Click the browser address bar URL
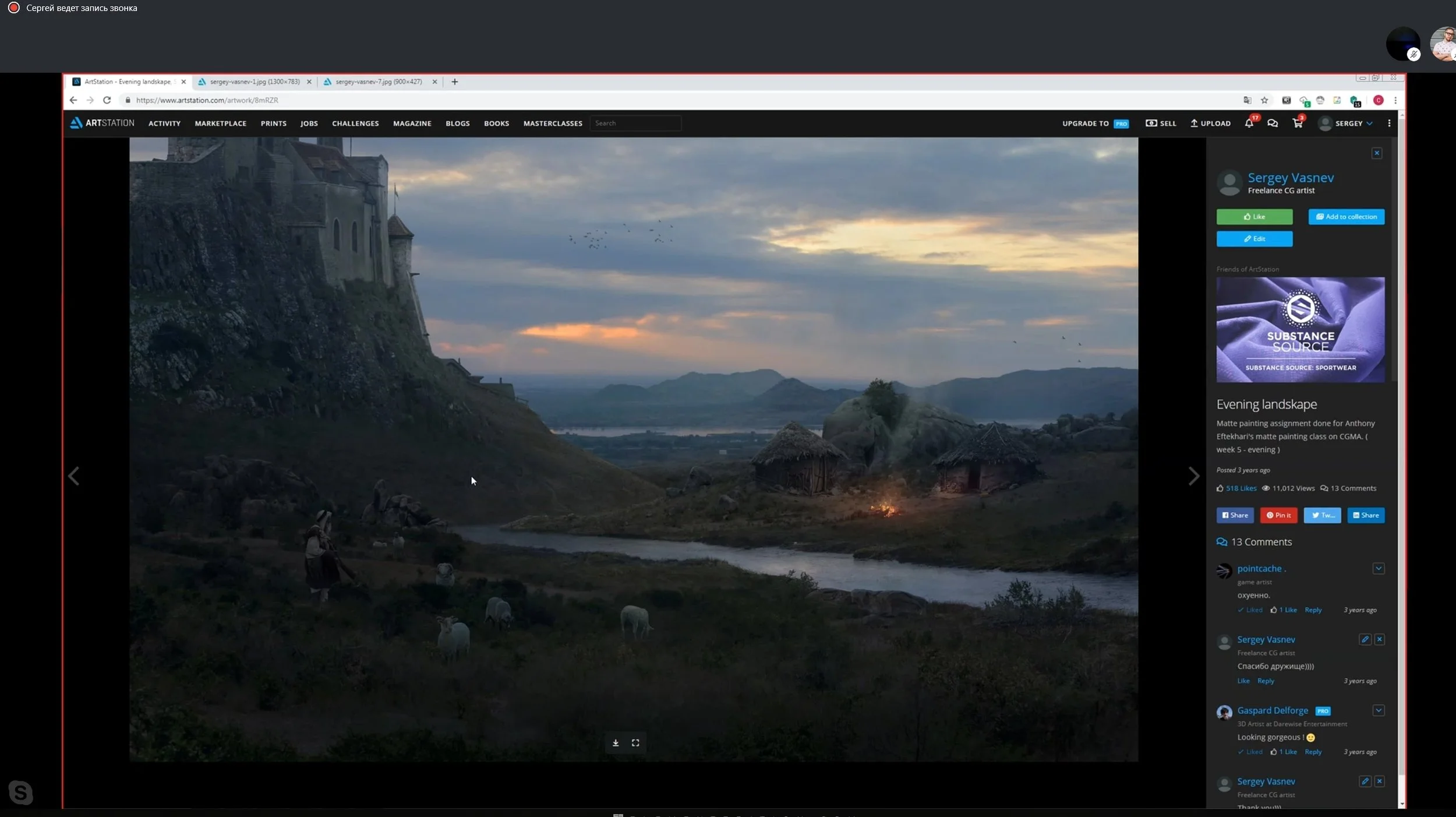This screenshot has width=1456, height=817. (x=207, y=100)
